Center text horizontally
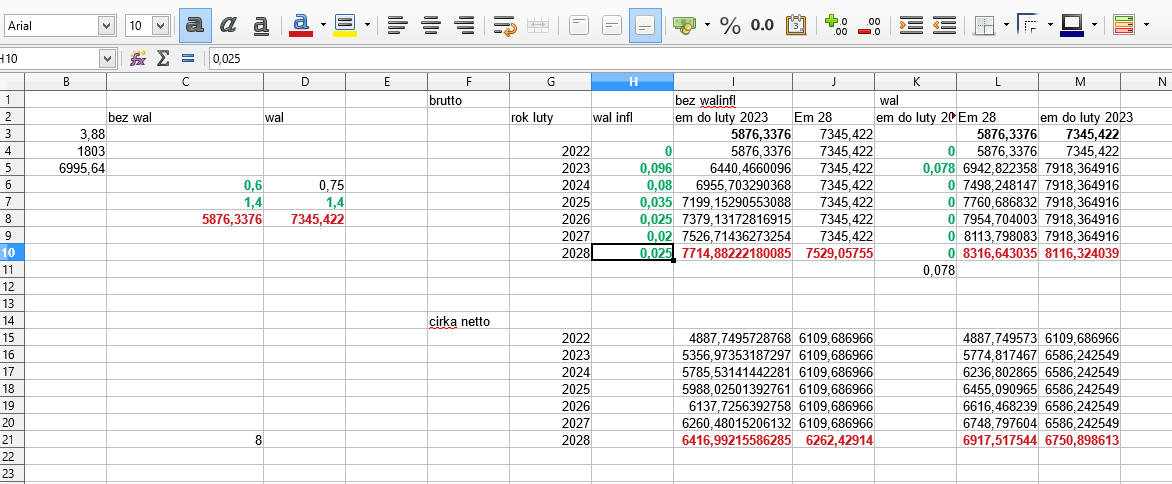This screenshot has width=1172, height=484. point(431,25)
